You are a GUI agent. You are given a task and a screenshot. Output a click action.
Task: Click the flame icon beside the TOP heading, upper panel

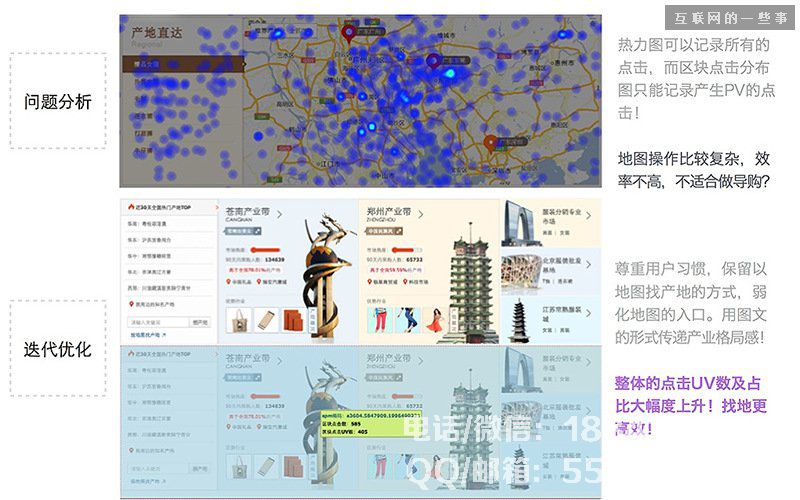tap(131, 207)
